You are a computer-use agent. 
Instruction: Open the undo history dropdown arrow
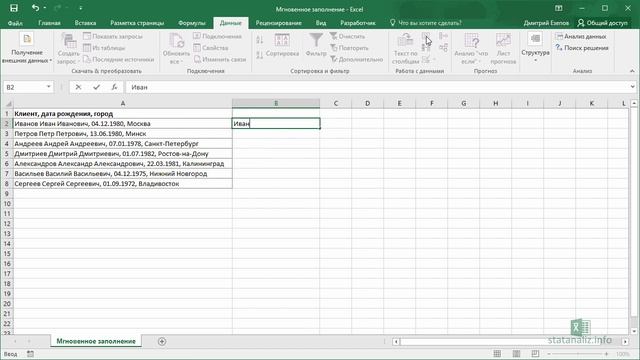point(45,8)
